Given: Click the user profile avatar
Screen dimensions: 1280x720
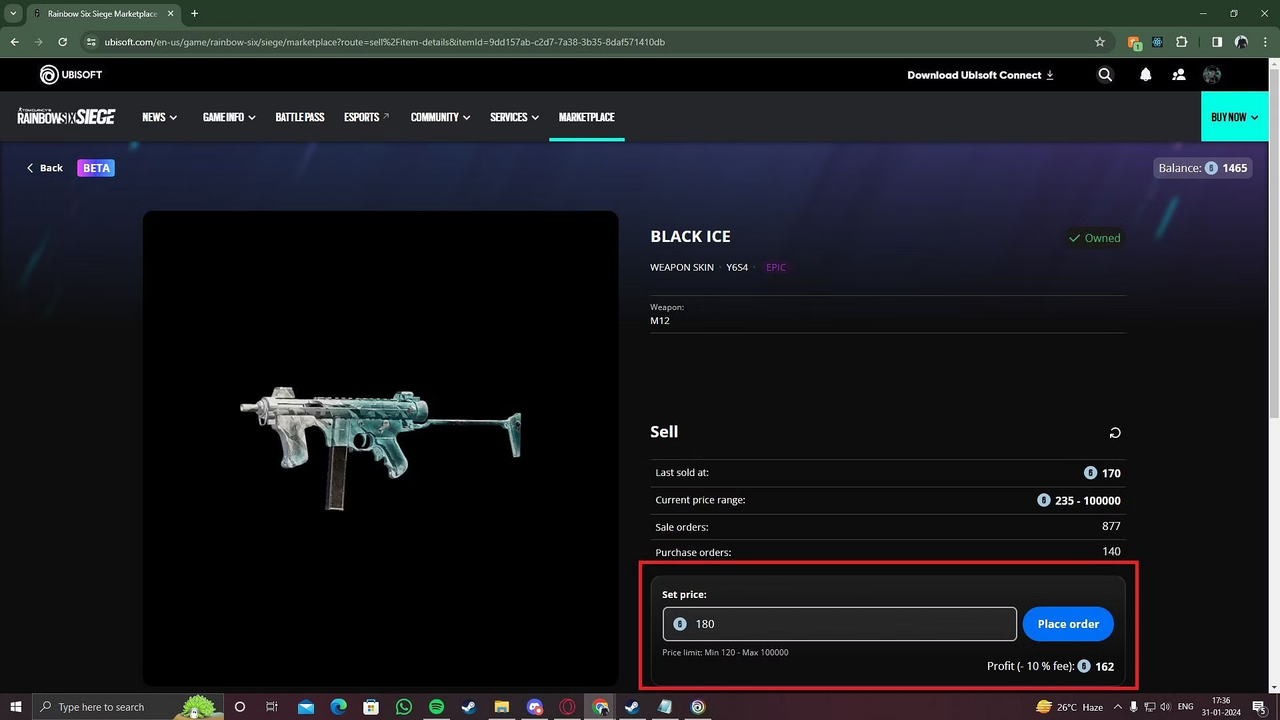Looking at the screenshot, I should tap(1212, 75).
